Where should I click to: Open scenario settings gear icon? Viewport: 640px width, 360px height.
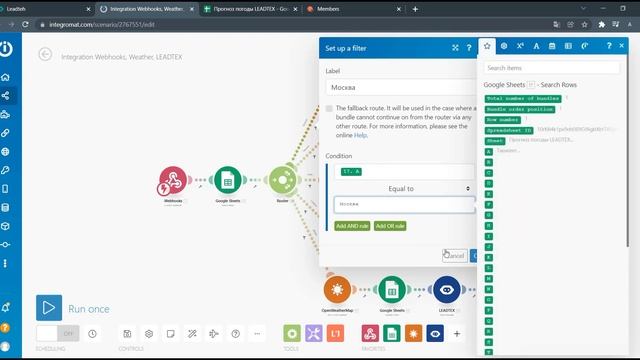pos(149,333)
